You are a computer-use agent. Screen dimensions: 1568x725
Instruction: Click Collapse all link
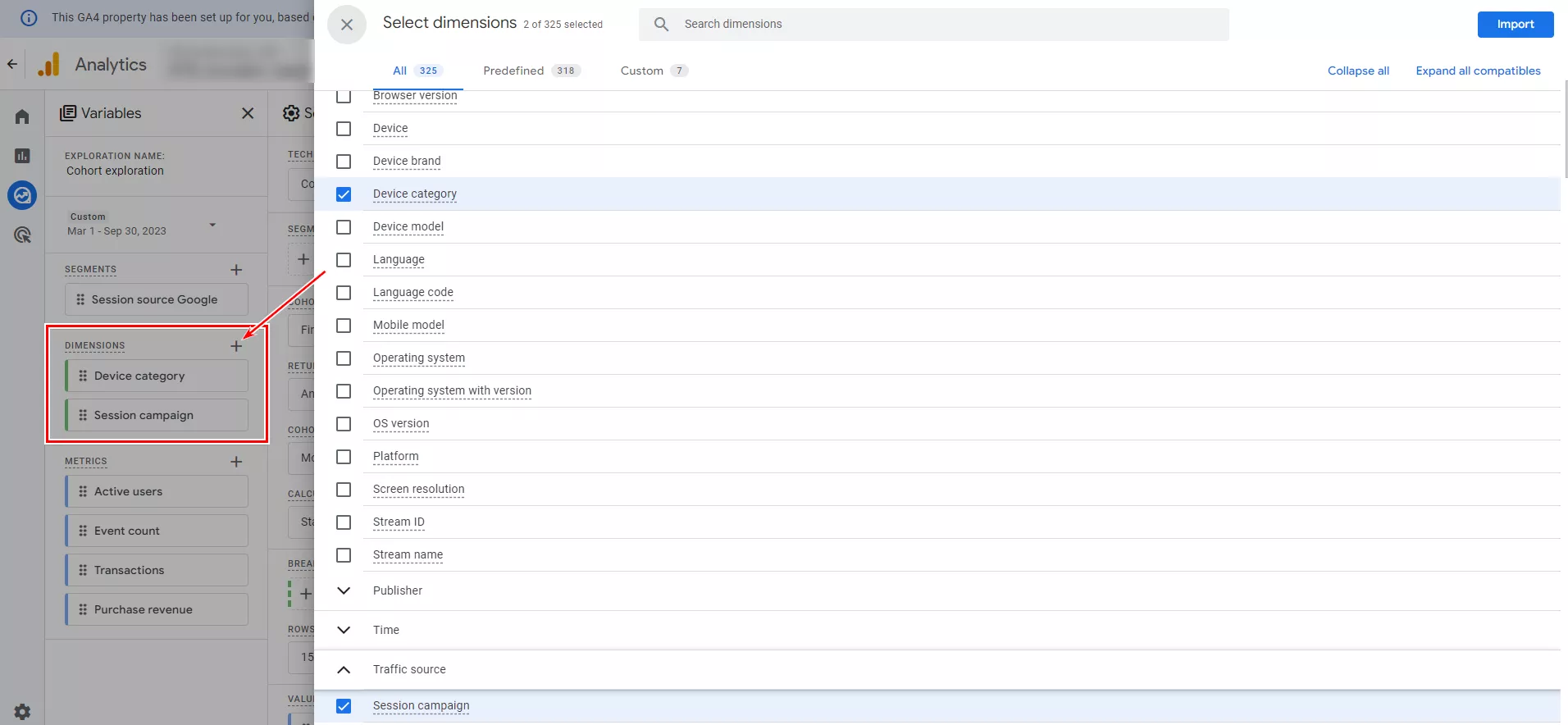point(1358,71)
